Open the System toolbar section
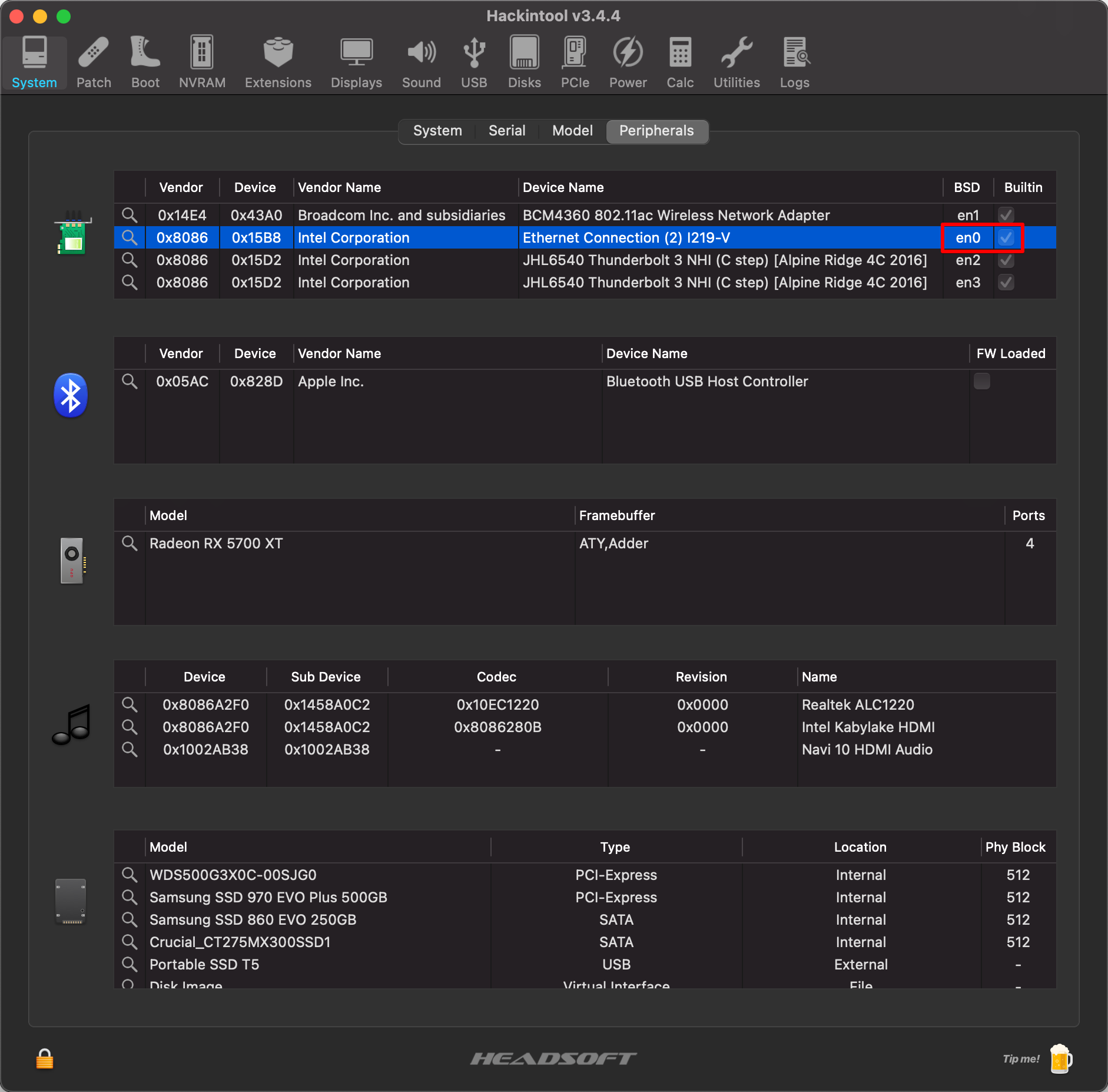The width and height of the screenshot is (1108, 1092). click(x=34, y=62)
